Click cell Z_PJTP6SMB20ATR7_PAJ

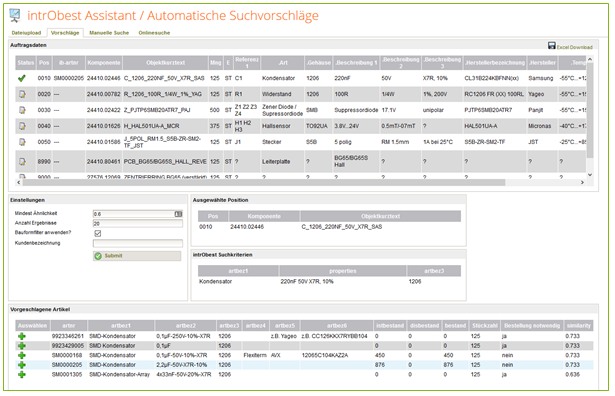click(x=157, y=110)
